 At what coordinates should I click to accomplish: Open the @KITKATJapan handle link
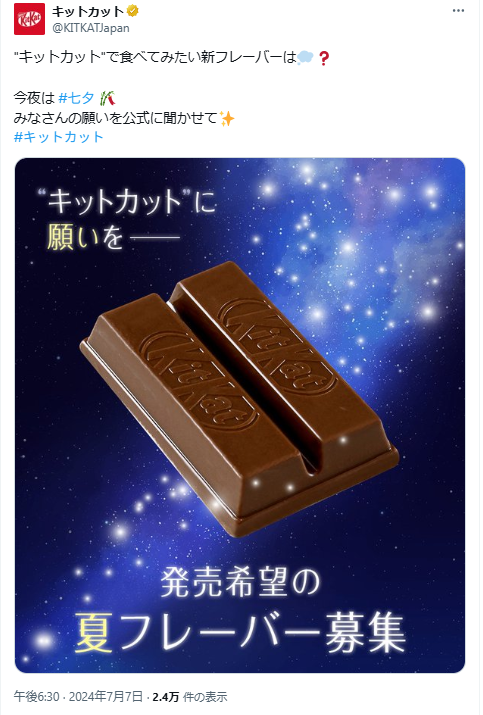click(91, 28)
